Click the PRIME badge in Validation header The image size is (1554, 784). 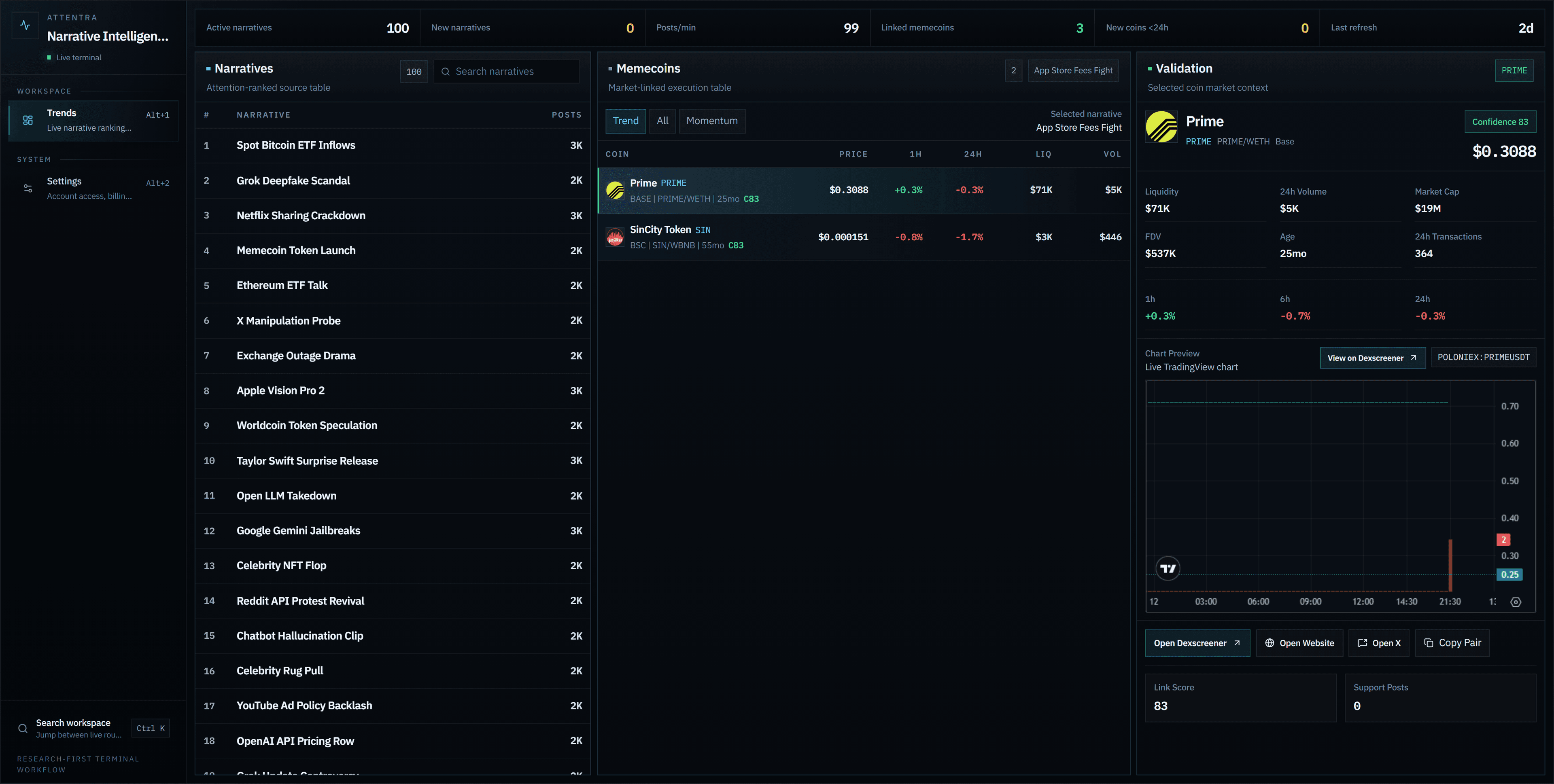click(x=1514, y=70)
